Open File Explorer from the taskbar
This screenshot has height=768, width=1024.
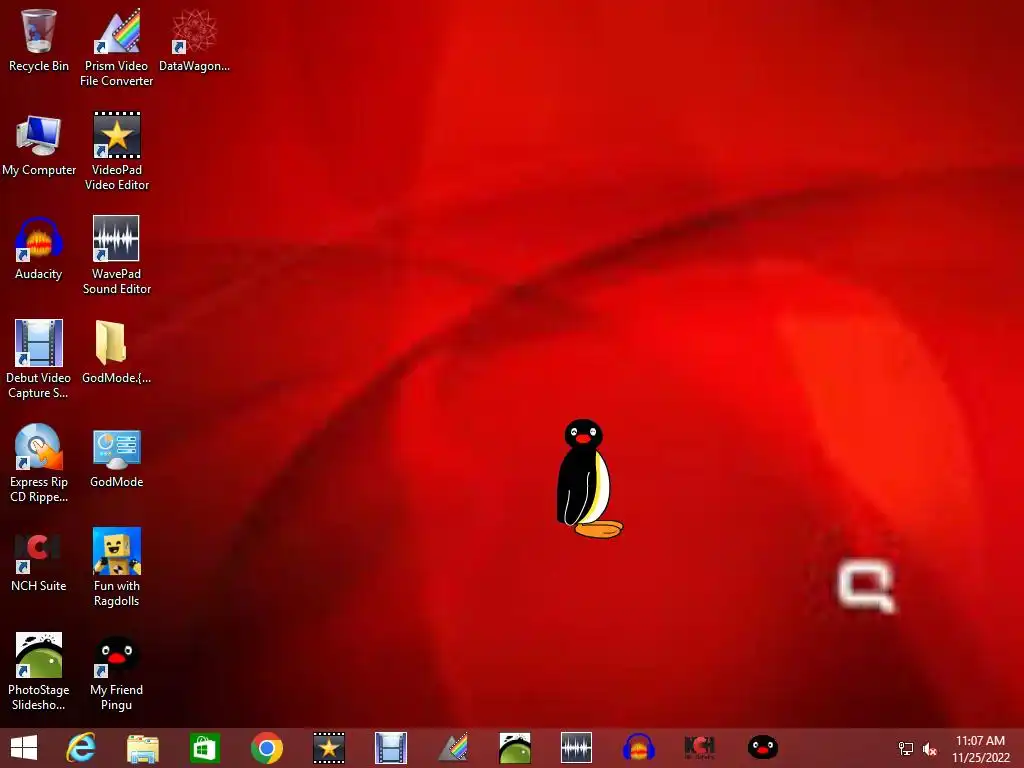pyautogui.click(x=142, y=748)
